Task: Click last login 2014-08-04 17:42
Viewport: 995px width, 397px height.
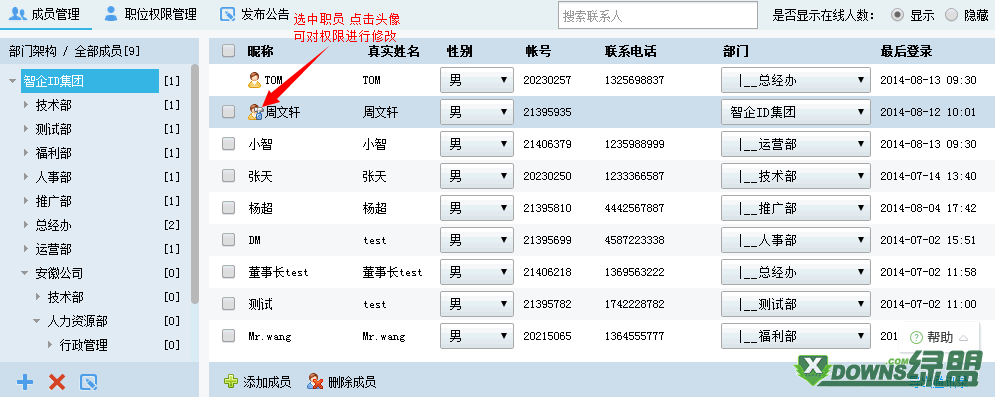Action: [x=928, y=208]
